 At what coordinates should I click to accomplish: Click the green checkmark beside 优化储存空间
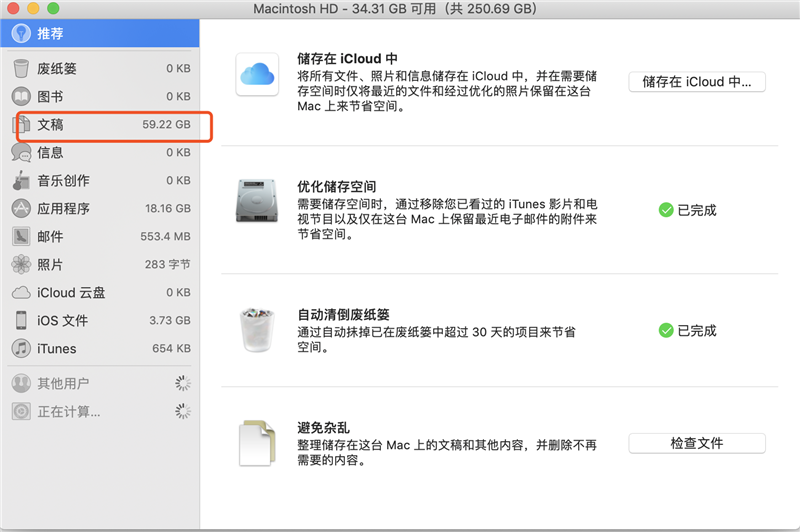click(x=666, y=210)
